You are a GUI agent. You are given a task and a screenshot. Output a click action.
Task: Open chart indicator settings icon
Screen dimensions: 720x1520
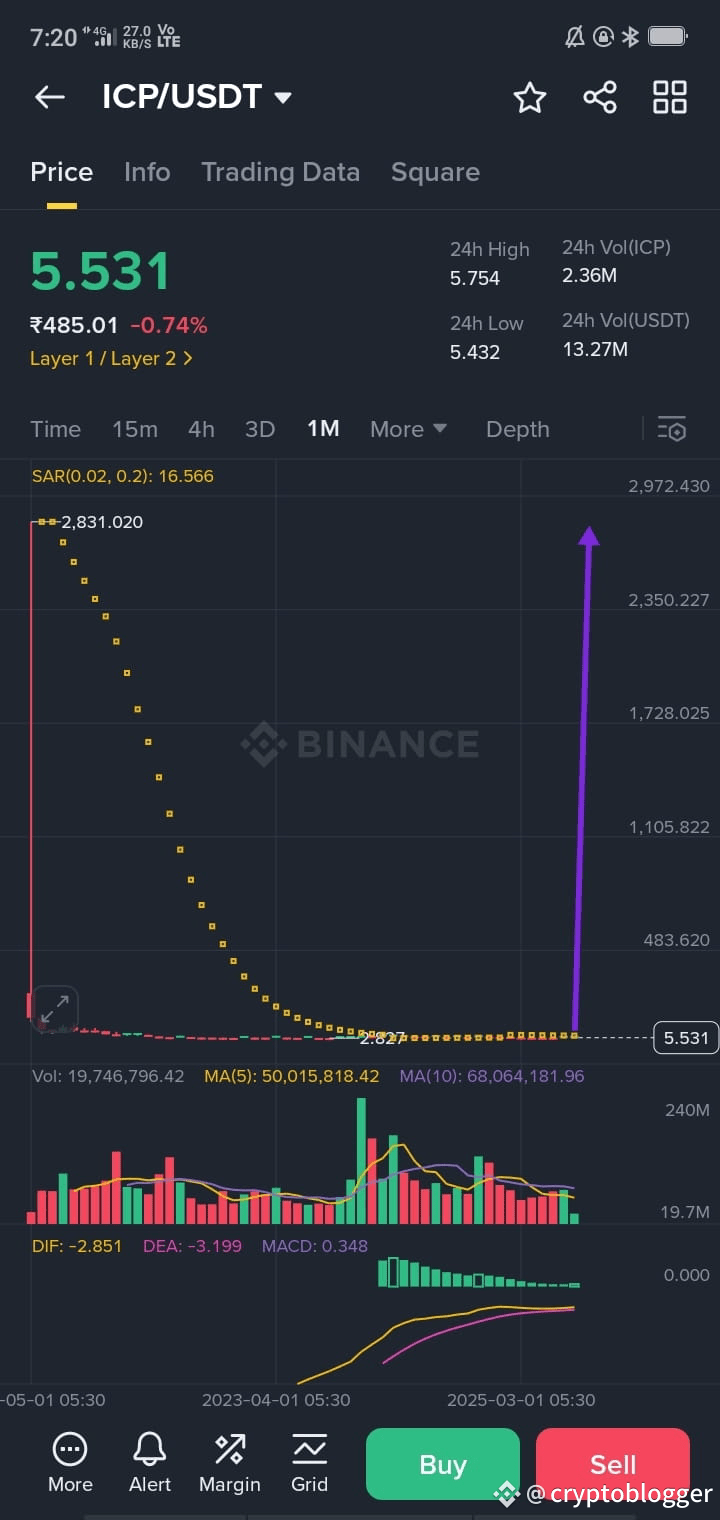coord(672,429)
